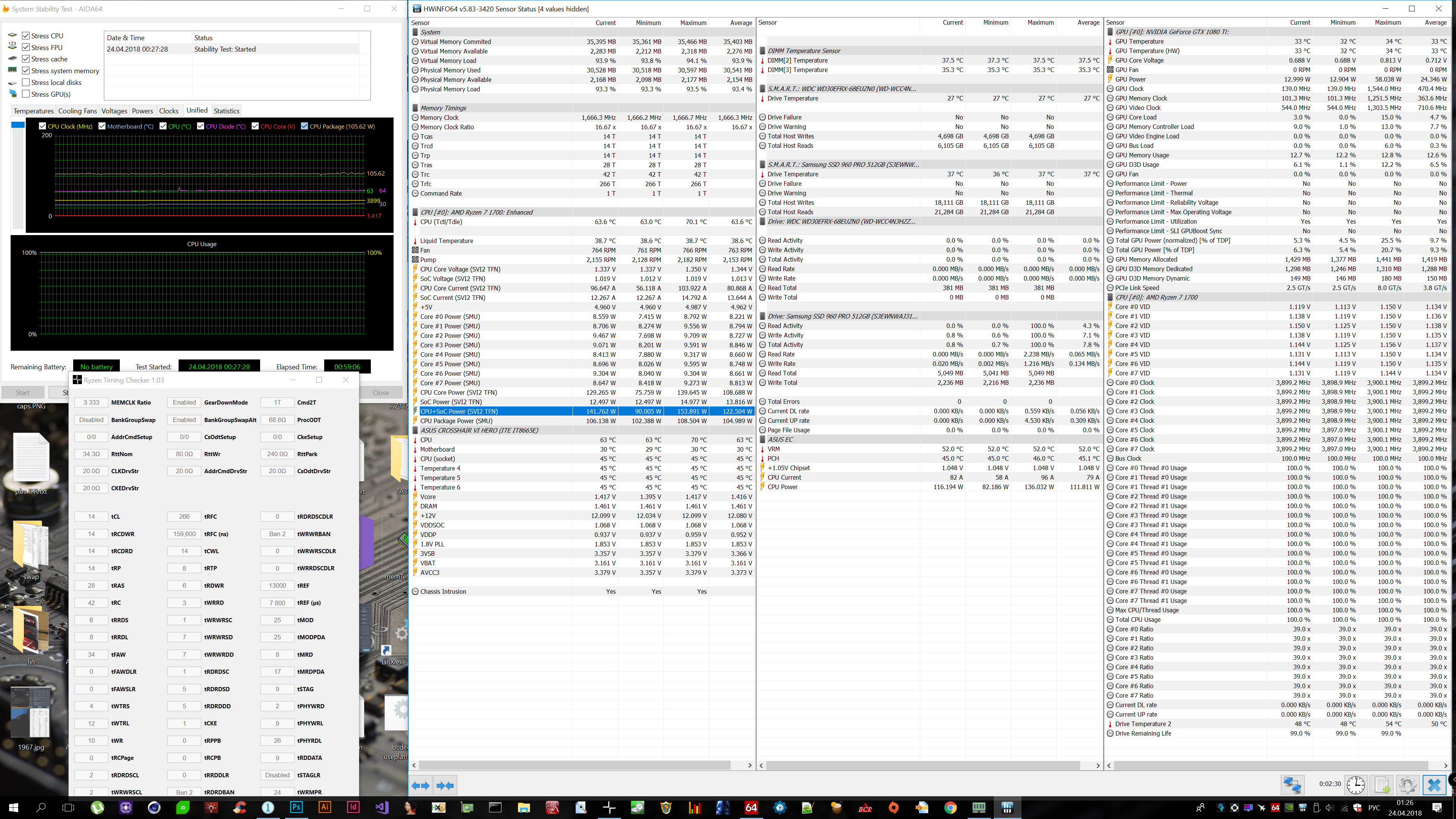The height and width of the screenshot is (819, 1456).
Task: Click the HWiNFO logging start sheet icon
Action: click(1382, 784)
